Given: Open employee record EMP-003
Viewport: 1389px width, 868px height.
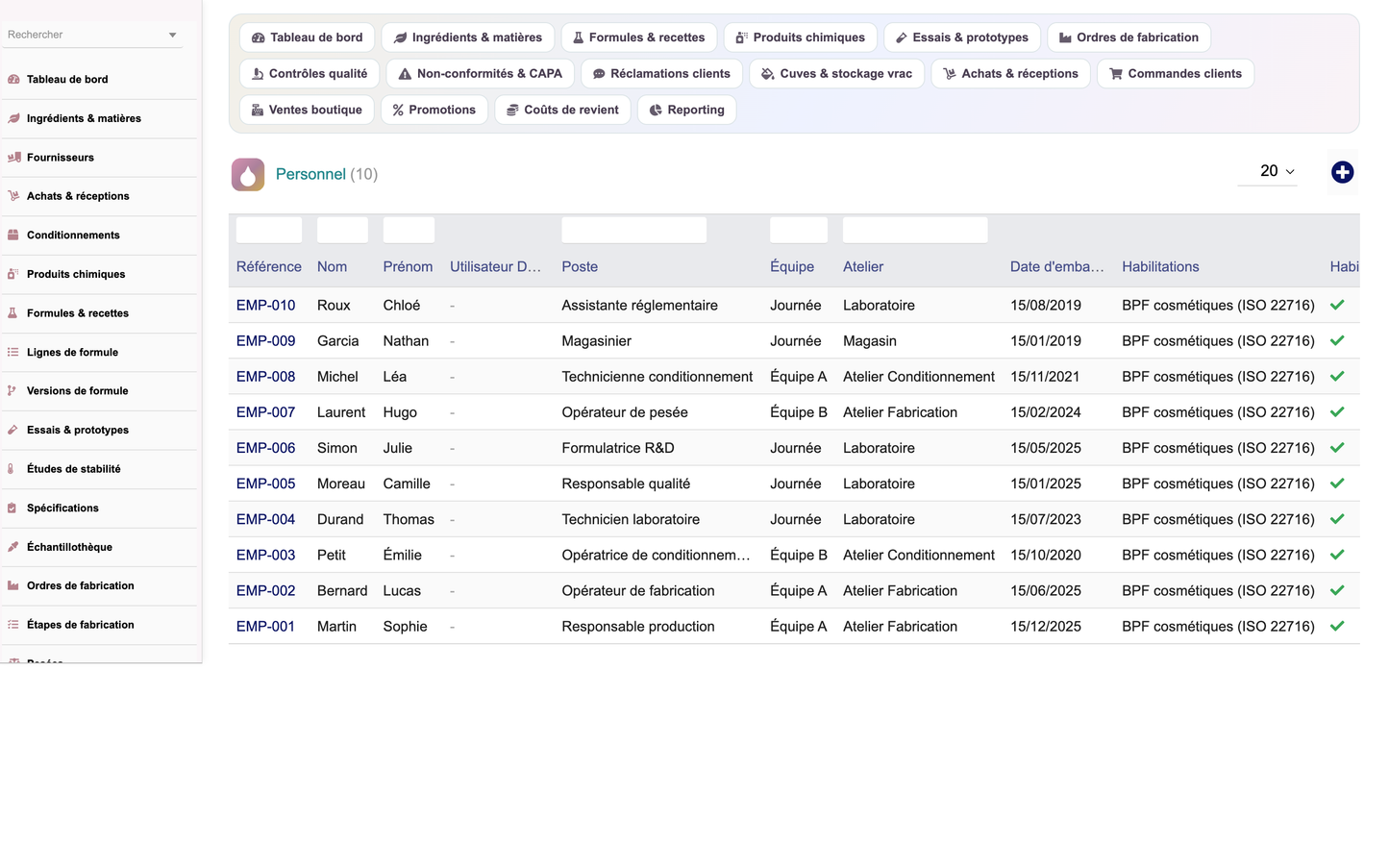Looking at the screenshot, I should [x=266, y=555].
